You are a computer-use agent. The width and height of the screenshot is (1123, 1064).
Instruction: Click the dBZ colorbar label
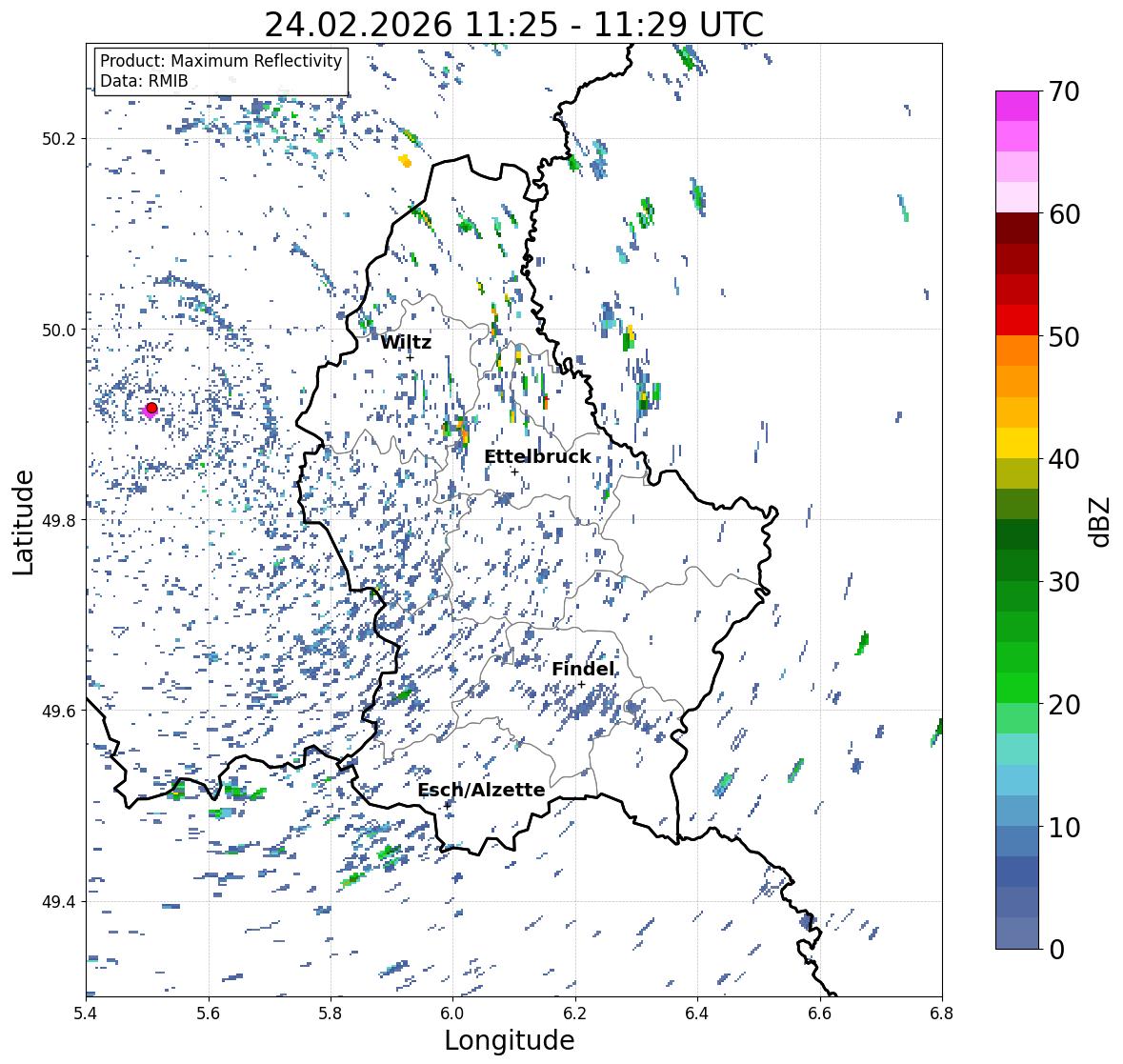[x=1101, y=522]
